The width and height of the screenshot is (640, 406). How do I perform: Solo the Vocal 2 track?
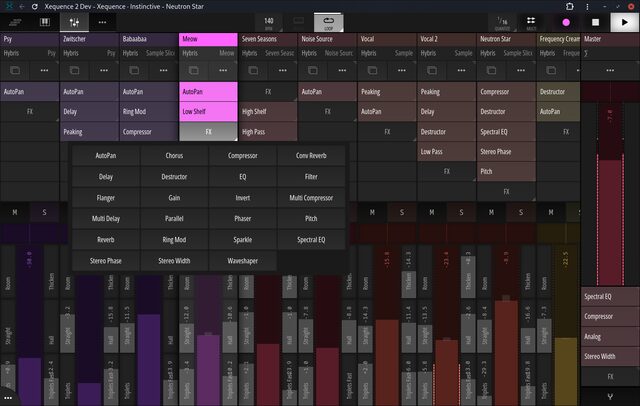coord(461,212)
